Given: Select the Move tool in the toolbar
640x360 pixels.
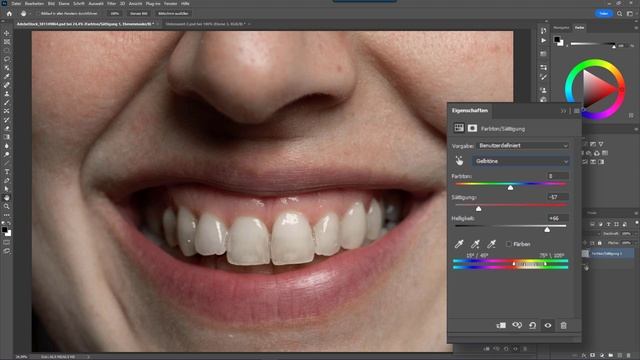Looking at the screenshot, I should click(x=7, y=33).
